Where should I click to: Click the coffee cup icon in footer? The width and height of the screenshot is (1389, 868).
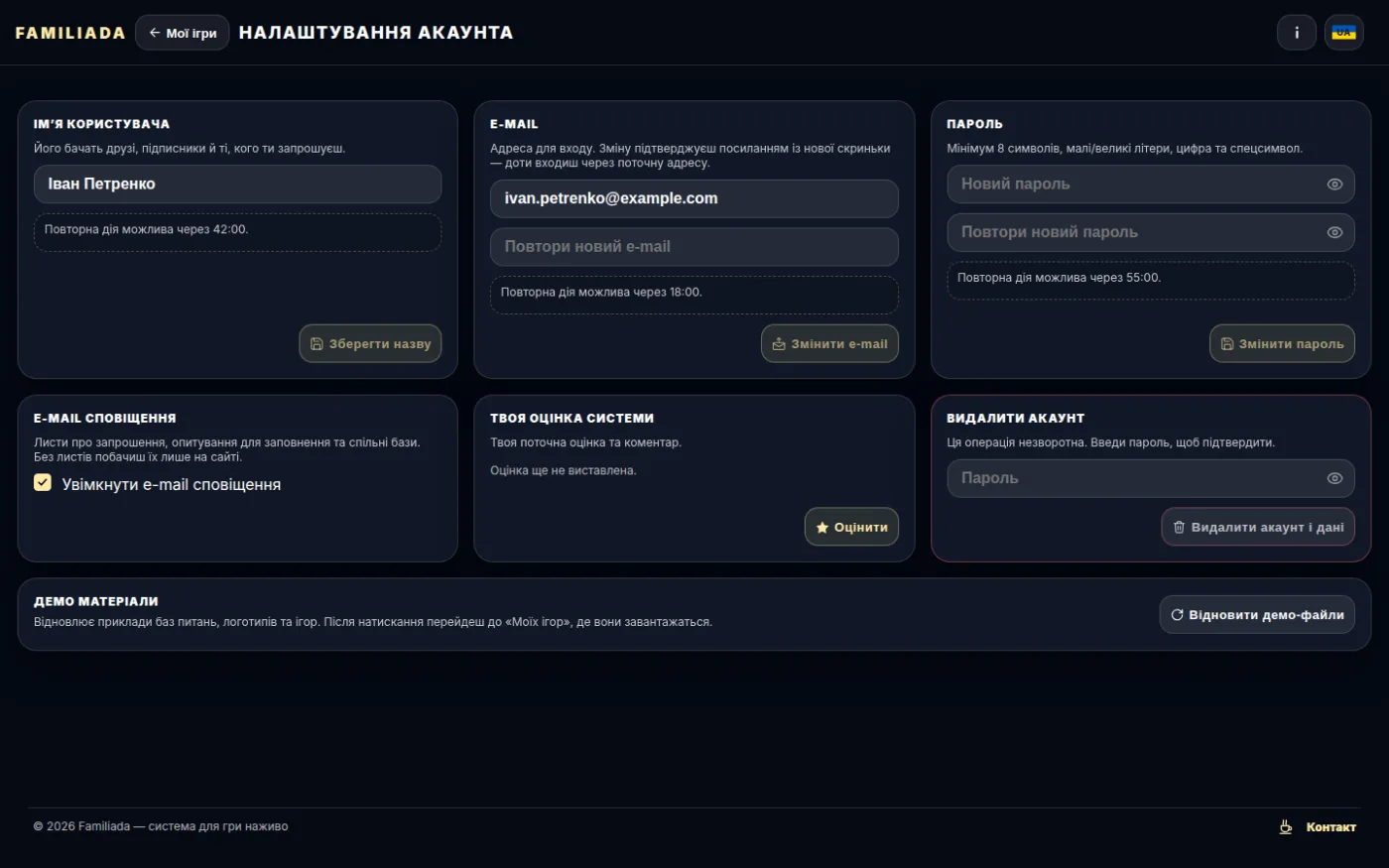pos(1286,826)
